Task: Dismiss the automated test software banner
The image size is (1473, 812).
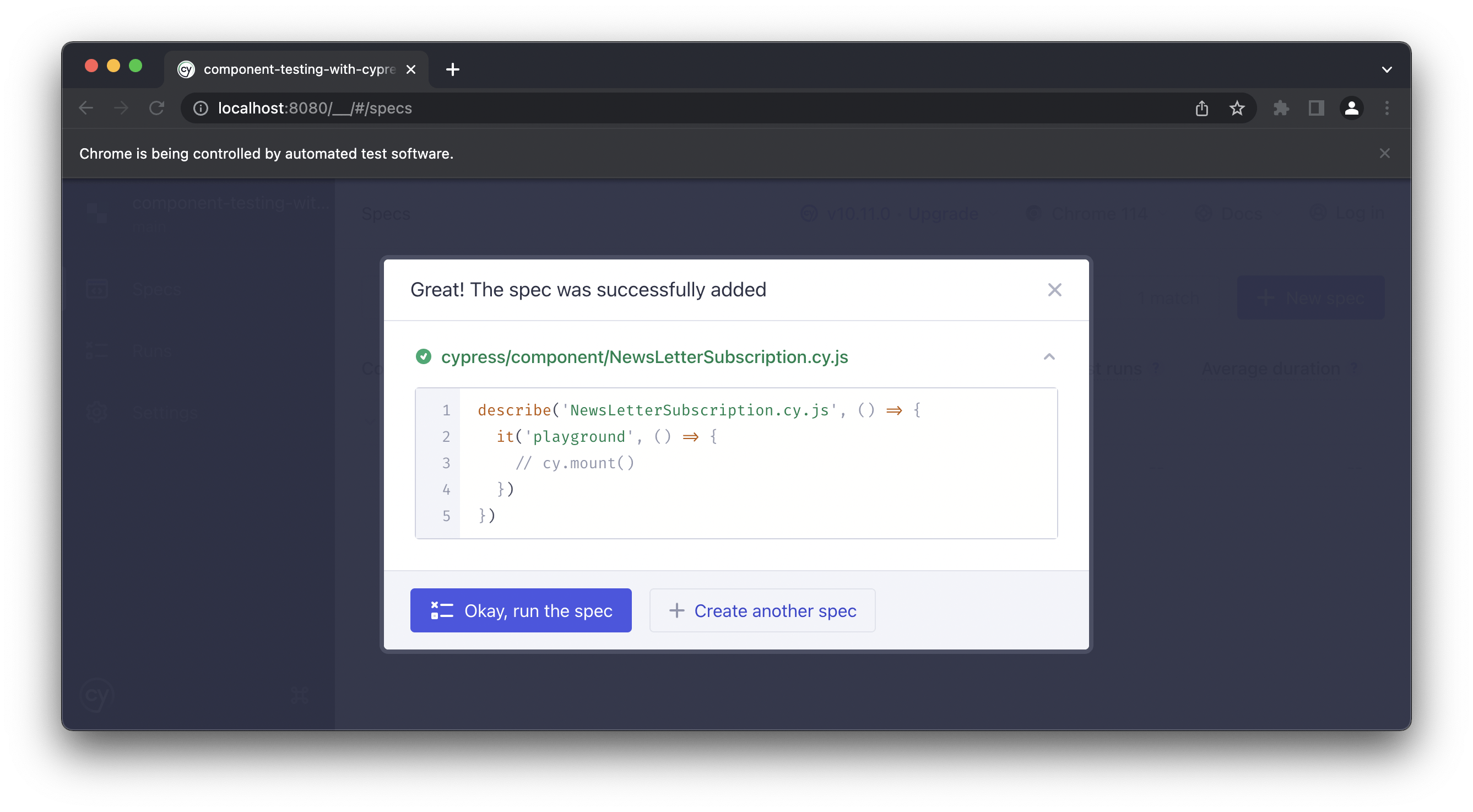Action: click(x=1384, y=153)
